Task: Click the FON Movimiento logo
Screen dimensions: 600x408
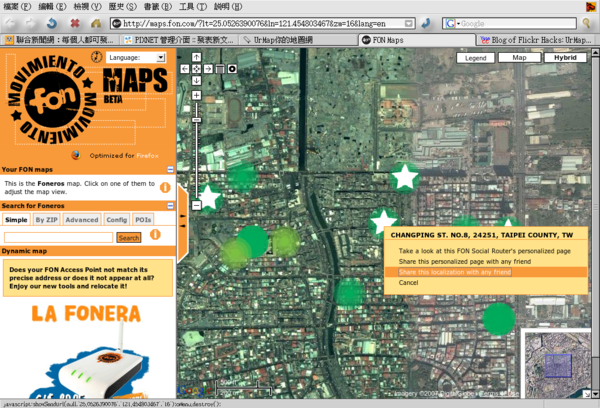Action: coord(52,100)
